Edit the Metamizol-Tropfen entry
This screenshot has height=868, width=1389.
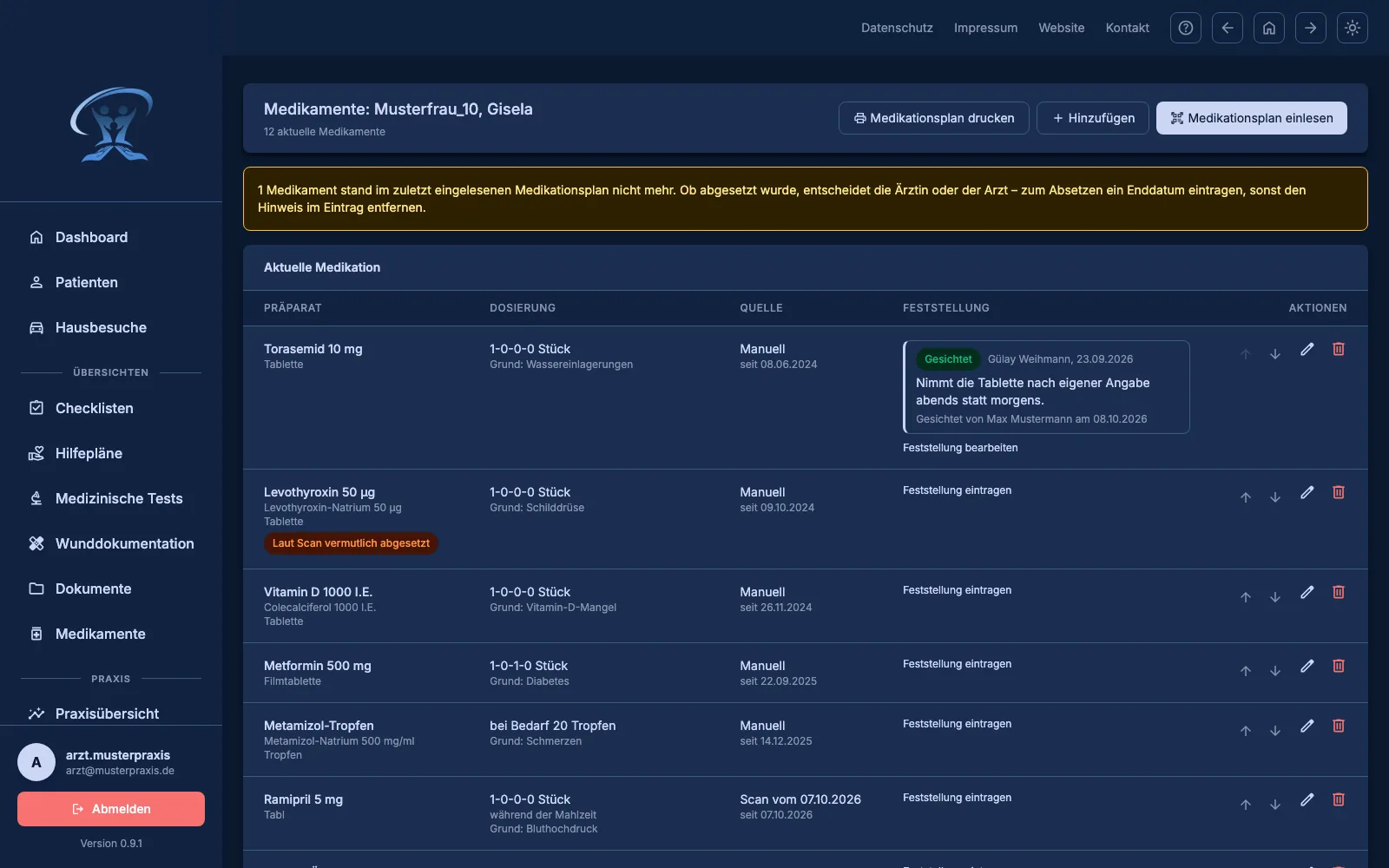(1307, 726)
